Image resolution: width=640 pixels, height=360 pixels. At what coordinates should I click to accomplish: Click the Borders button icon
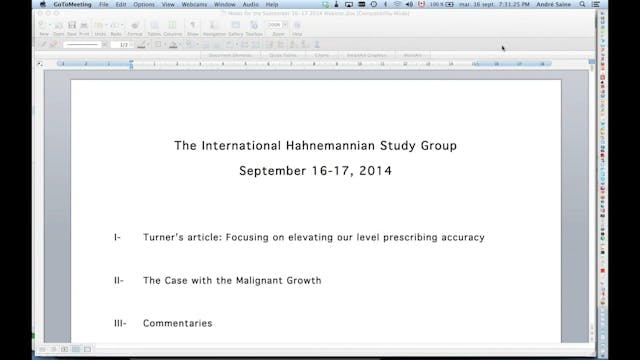[x=158, y=44]
